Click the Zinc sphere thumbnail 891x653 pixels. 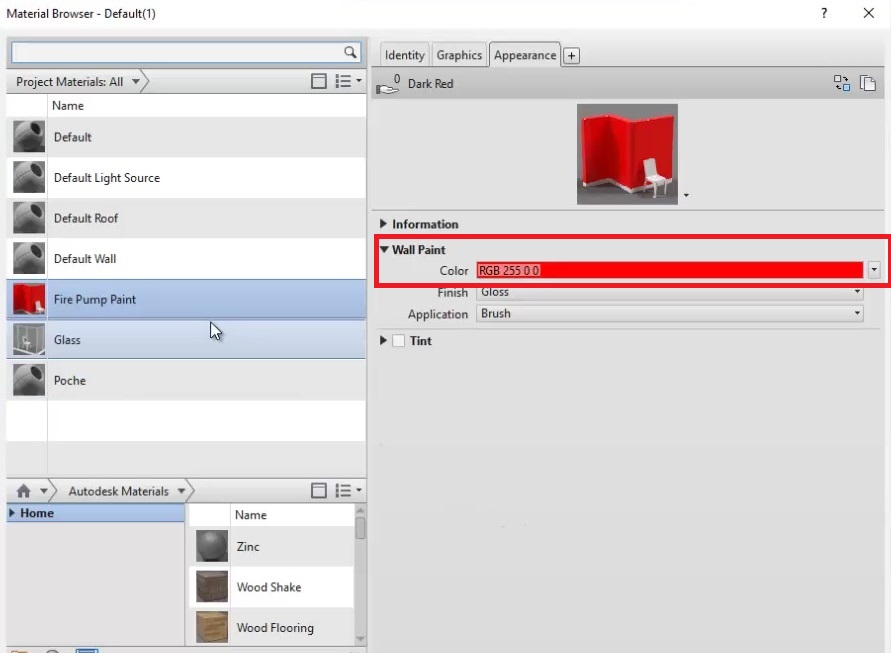click(212, 546)
